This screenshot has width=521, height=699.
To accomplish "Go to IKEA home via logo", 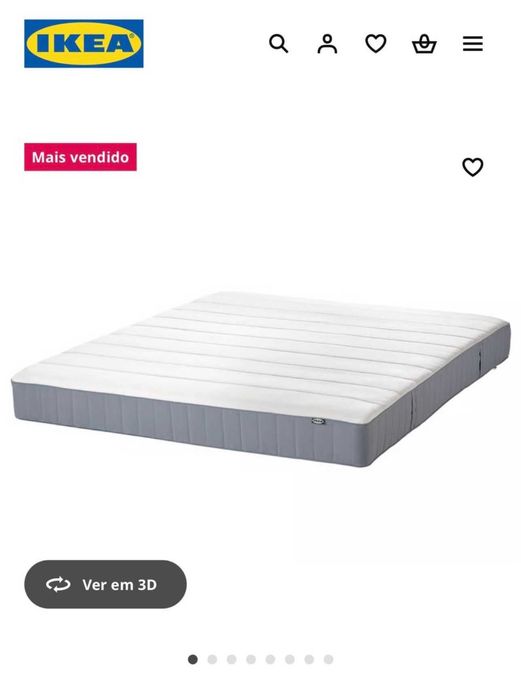I will (84, 44).
